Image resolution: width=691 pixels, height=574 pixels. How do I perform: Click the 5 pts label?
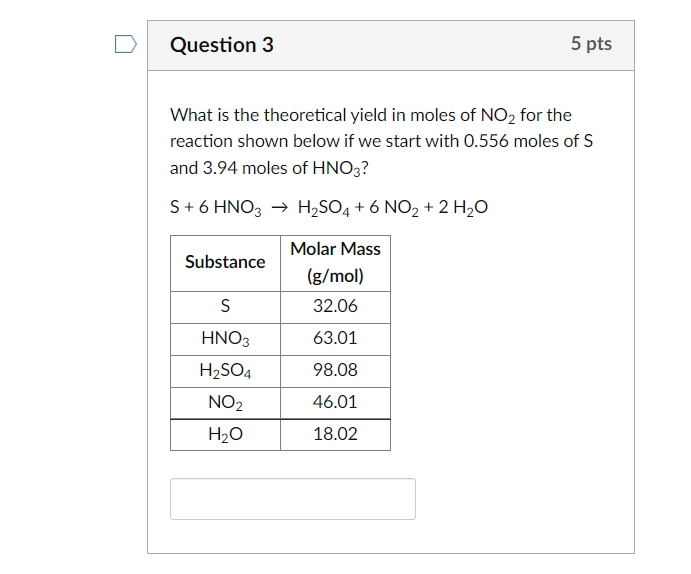[591, 44]
